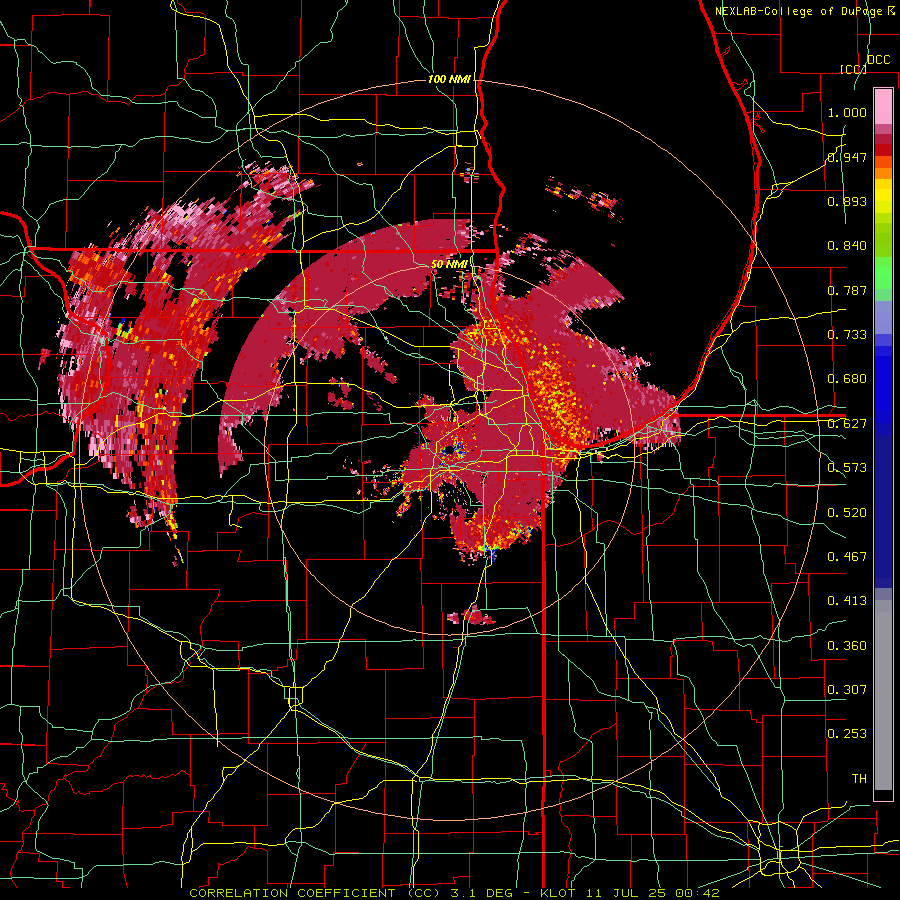Click the DCC product label

pyautogui.click(x=878, y=60)
